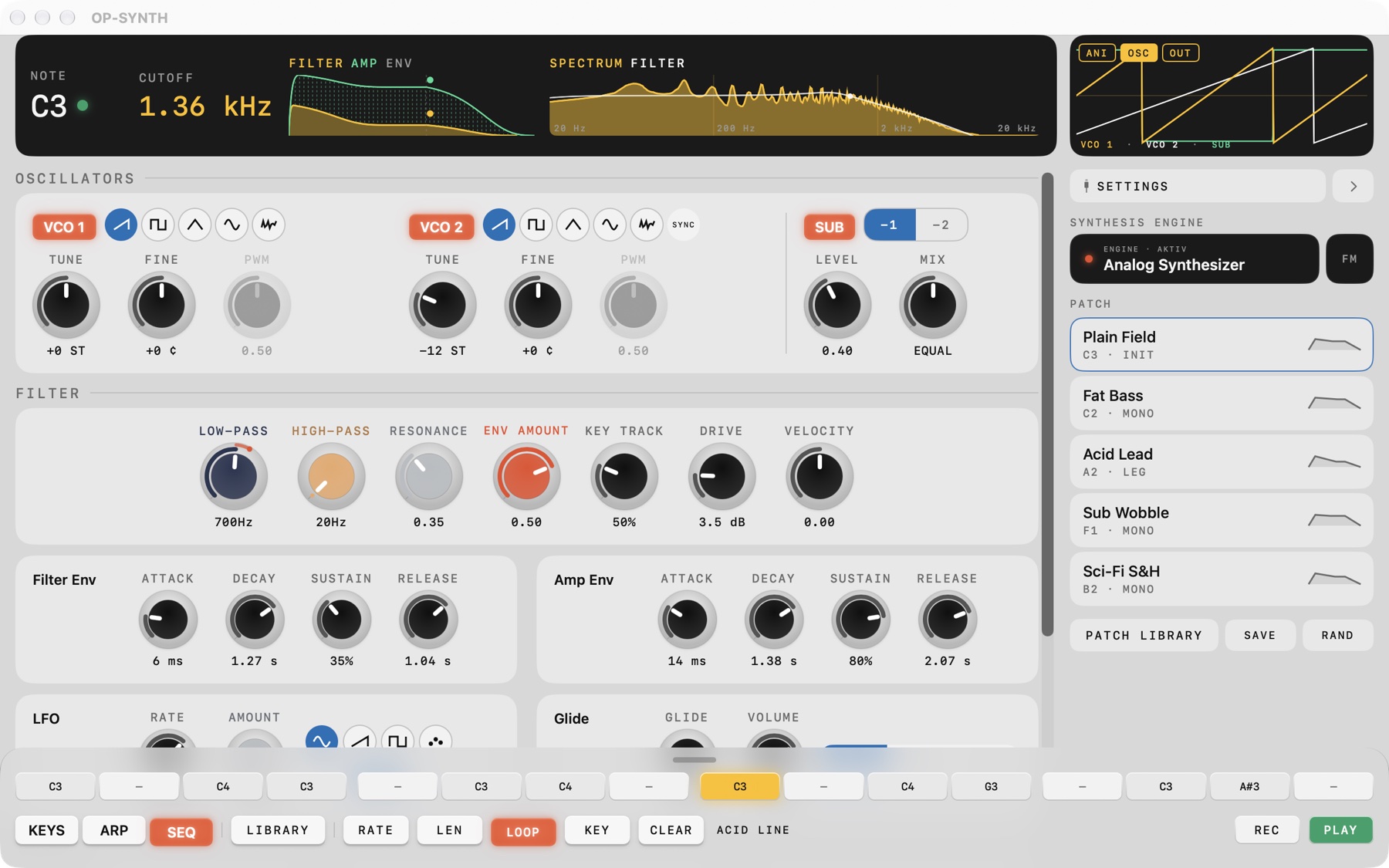Image resolution: width=1389 pixels, height=868 pixels.
Task: Toggle the LOOP sequencer mode
Action: click(523, 832)
